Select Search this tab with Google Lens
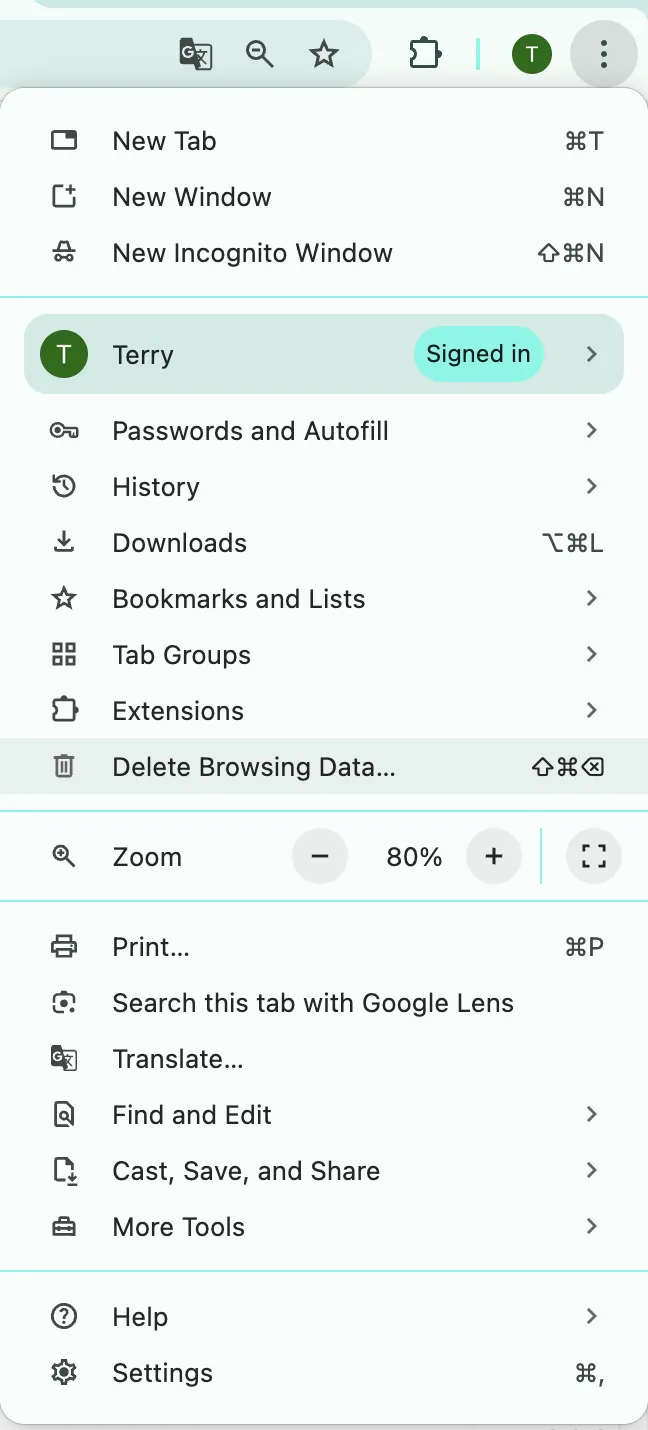 [314, 1002]
